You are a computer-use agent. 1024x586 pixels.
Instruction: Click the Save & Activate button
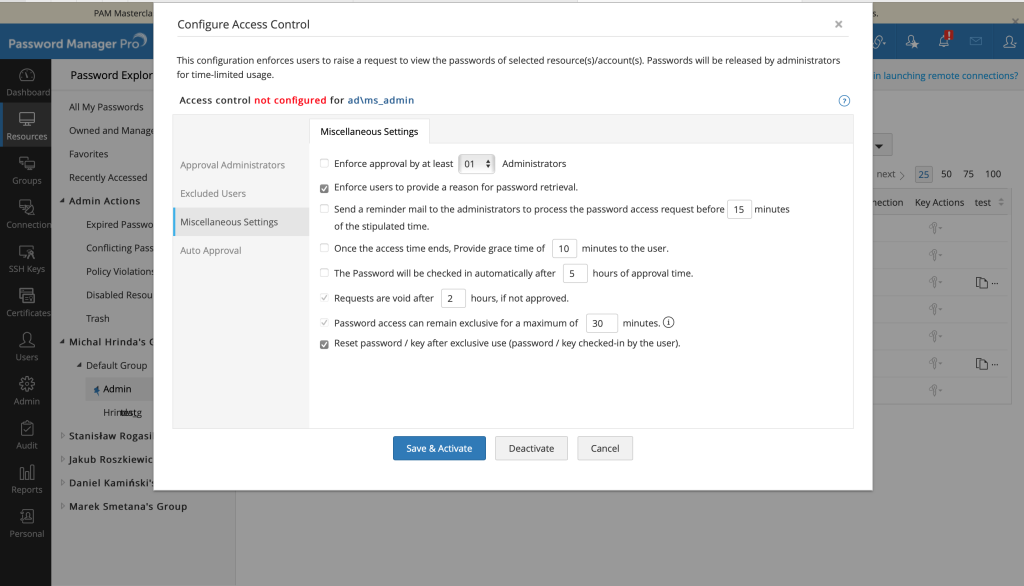coord(439,448)
